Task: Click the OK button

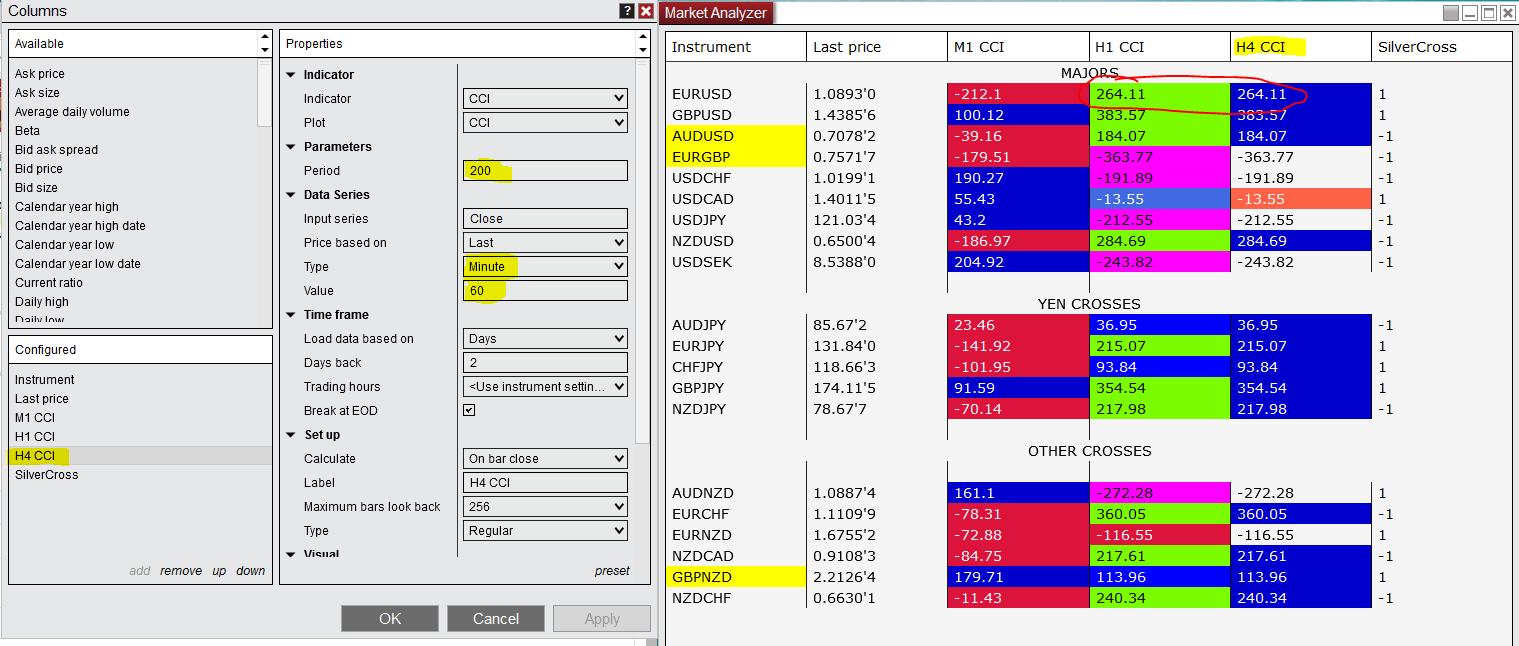Action: [390, 618]
